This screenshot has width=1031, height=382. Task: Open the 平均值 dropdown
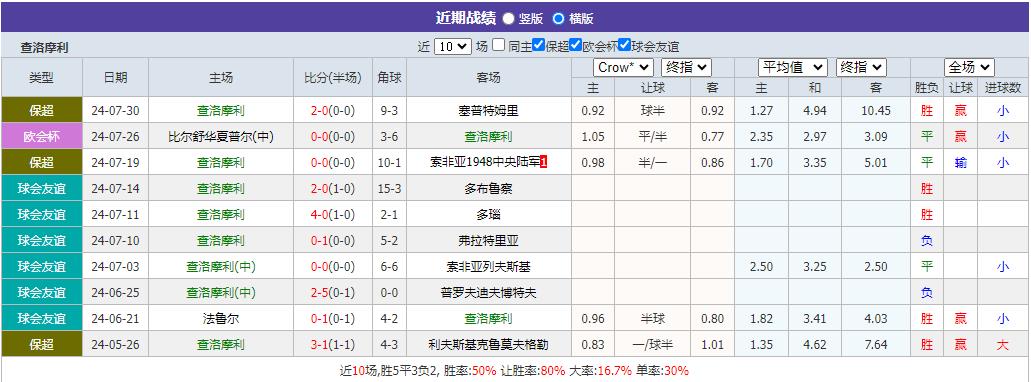pyautogui.click(x=792, y=68)
